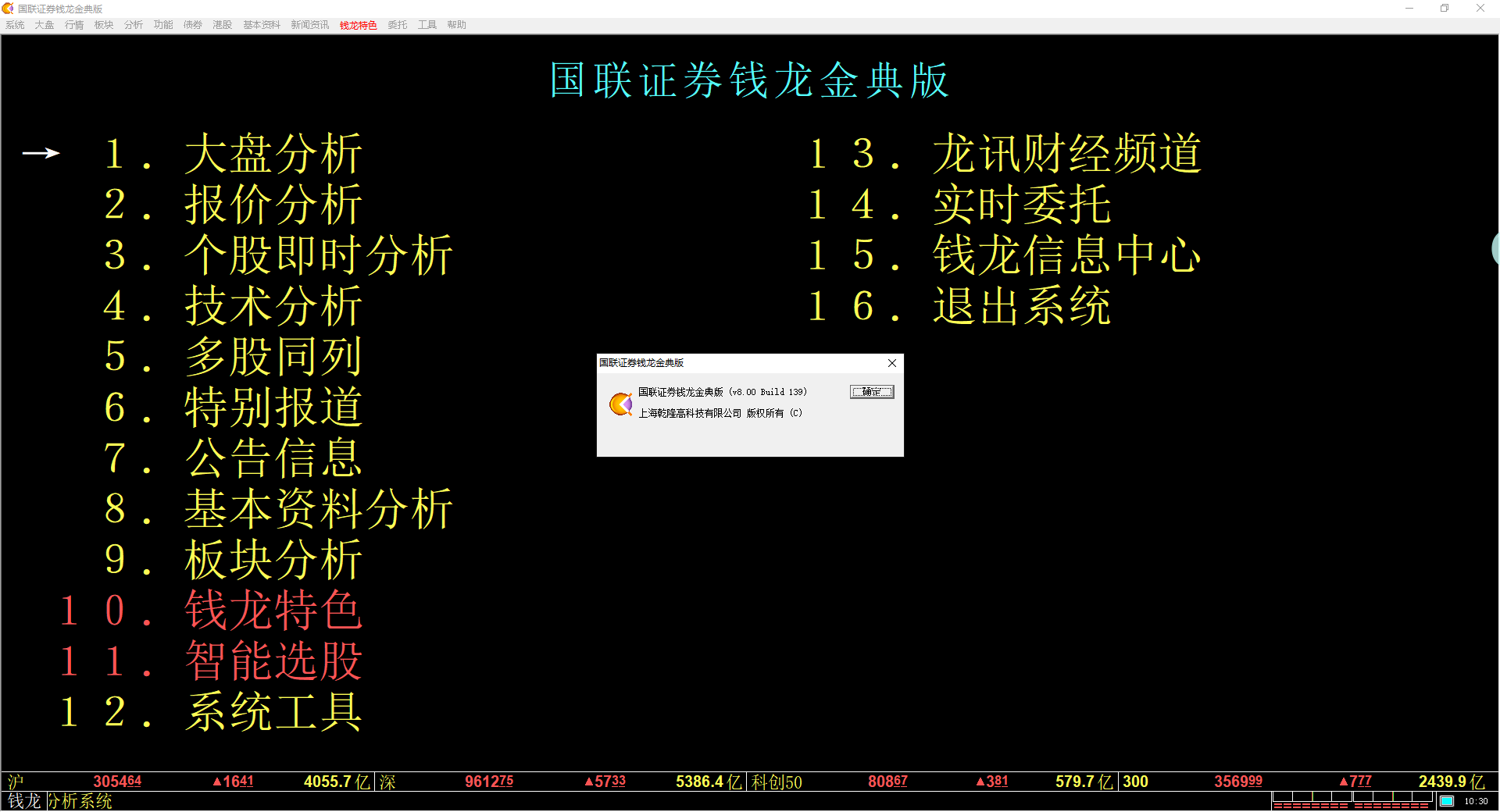Click the 深 index label in status bar
Screen dimensions: 1500x812
(387, 782)
